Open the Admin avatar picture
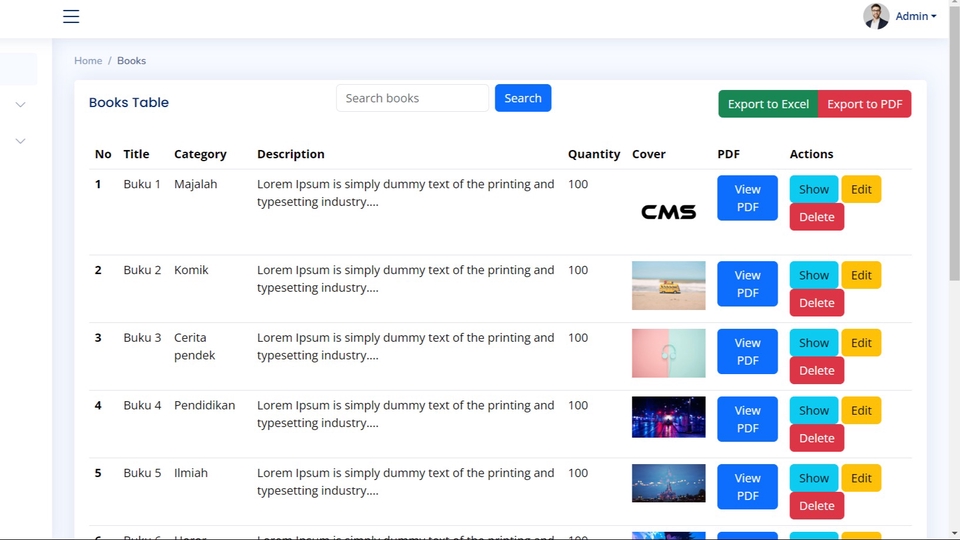Viewport: 960px width, 540px height. 876,16
